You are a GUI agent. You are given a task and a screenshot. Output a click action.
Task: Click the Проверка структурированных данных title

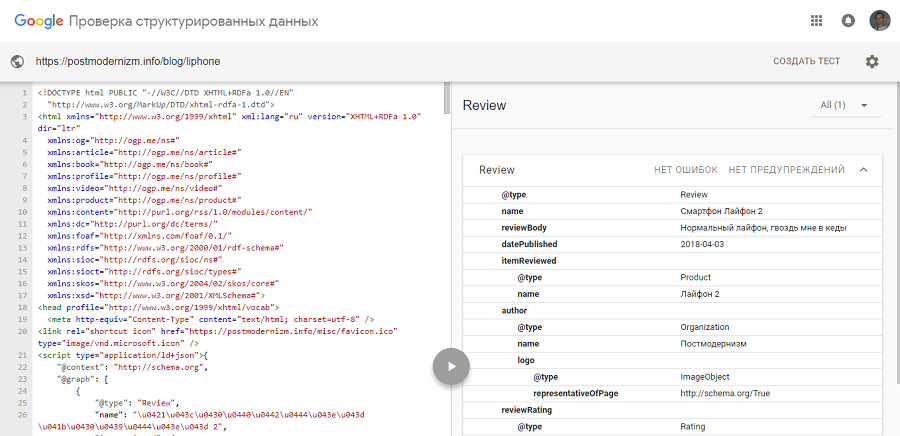click(x=193, y=22)
